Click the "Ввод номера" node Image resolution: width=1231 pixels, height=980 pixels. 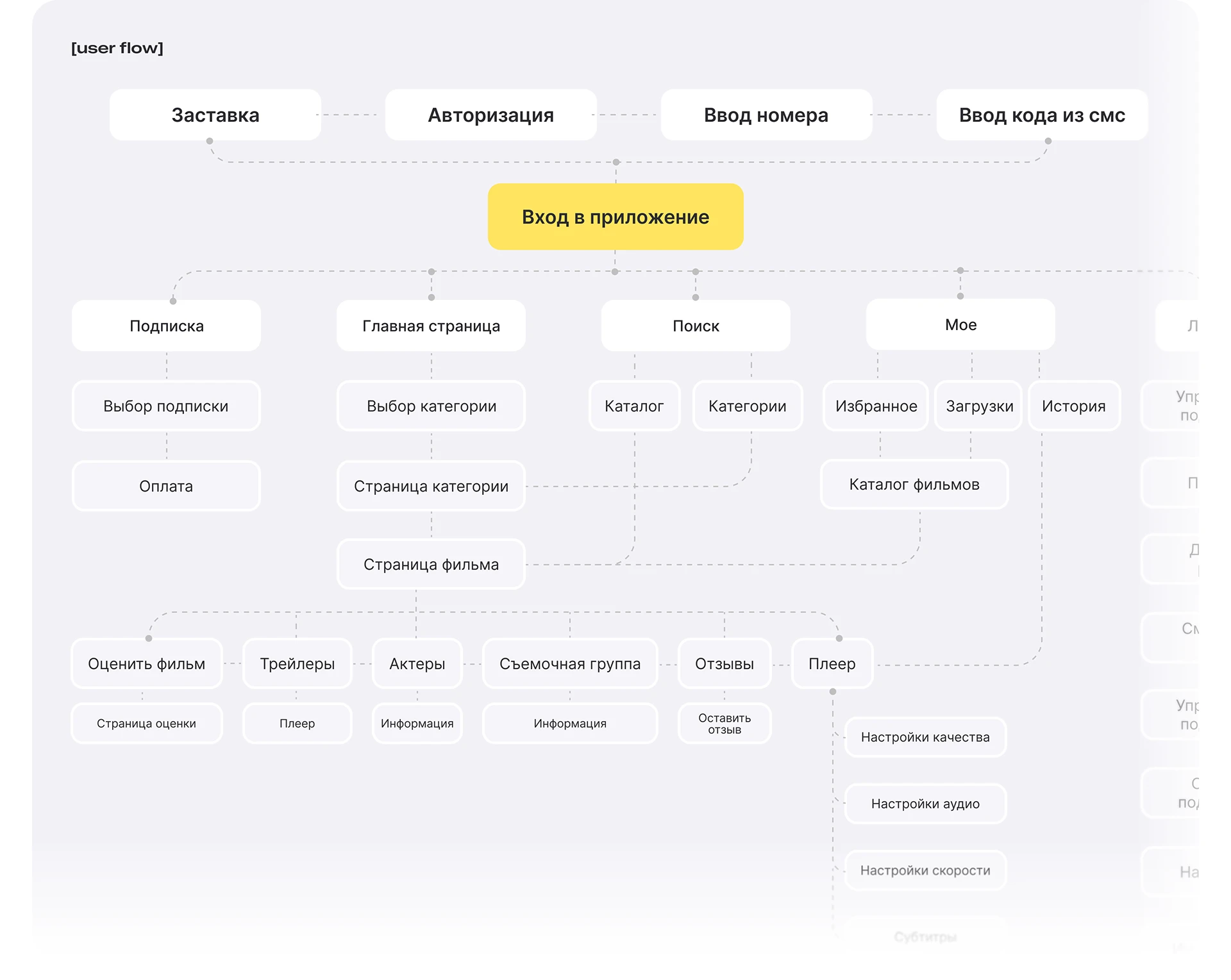click(x=766, y=115)
